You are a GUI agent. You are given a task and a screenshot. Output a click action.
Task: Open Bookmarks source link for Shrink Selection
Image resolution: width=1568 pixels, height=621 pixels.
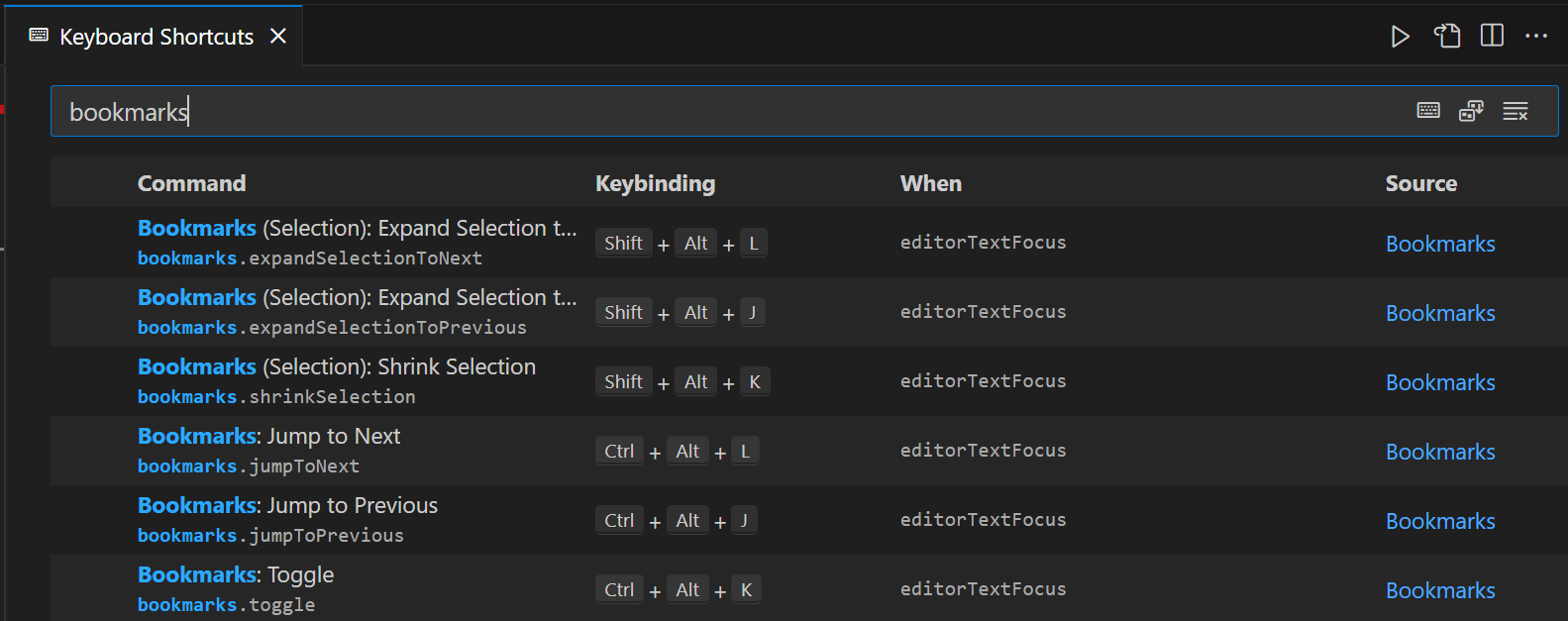tap(1440, 382)
